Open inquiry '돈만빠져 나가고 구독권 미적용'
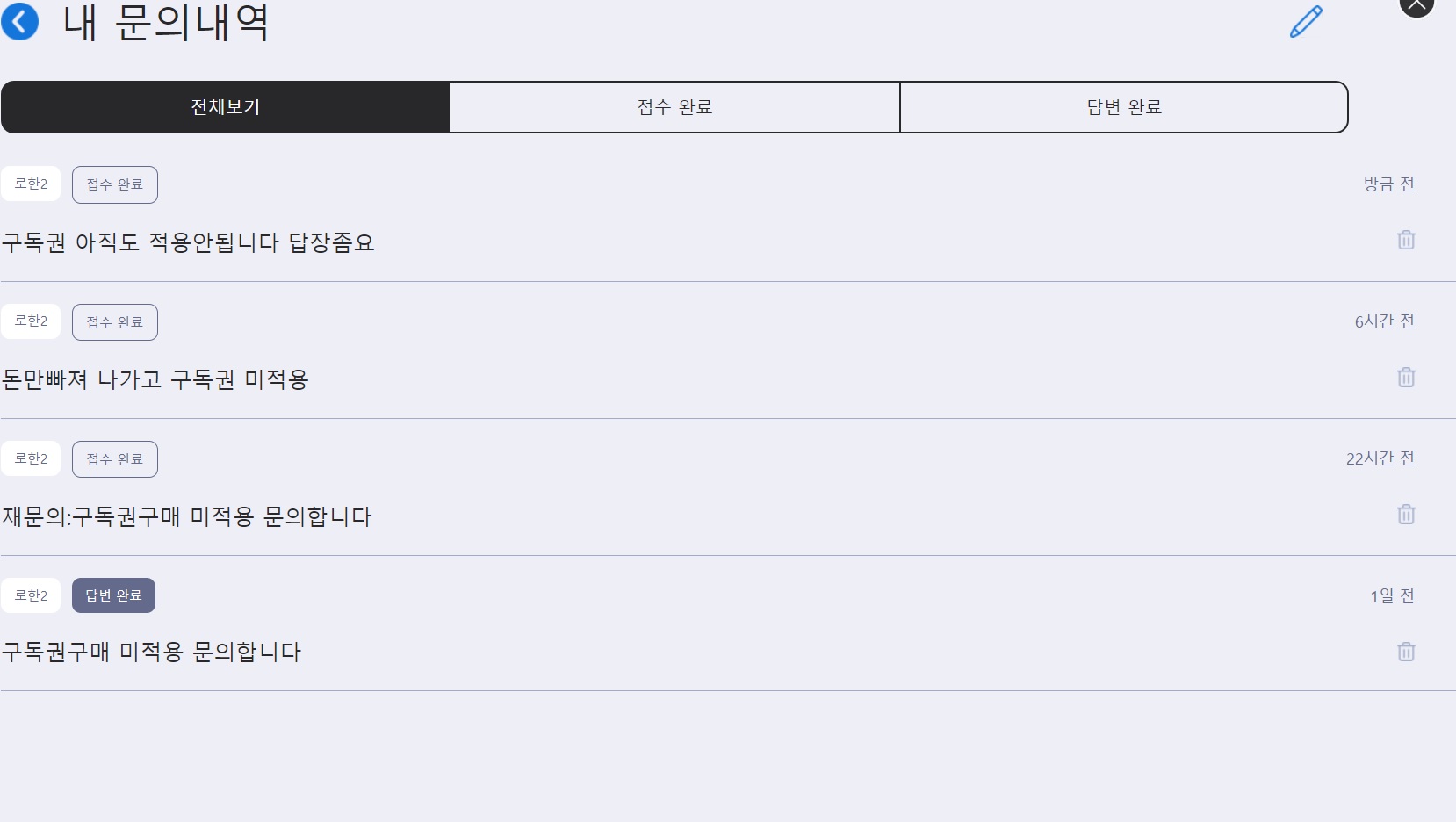1456x822 pixels. 155,379
